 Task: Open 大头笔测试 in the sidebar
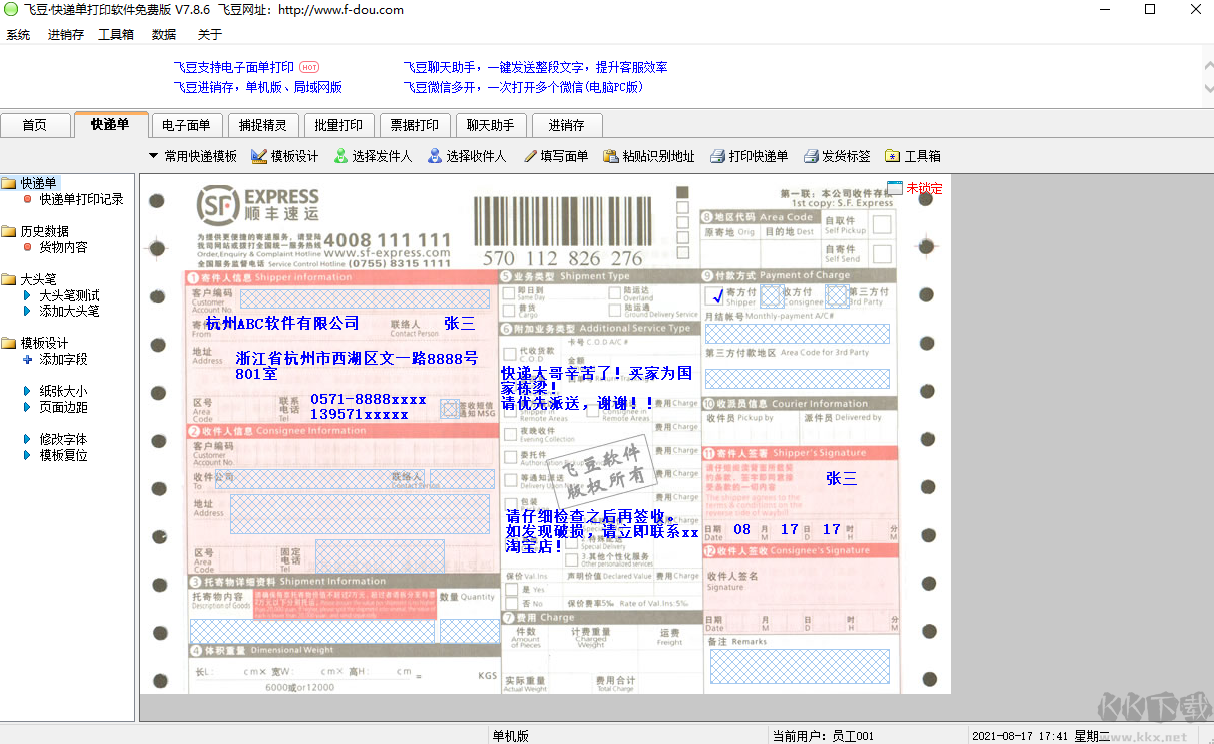69,295
